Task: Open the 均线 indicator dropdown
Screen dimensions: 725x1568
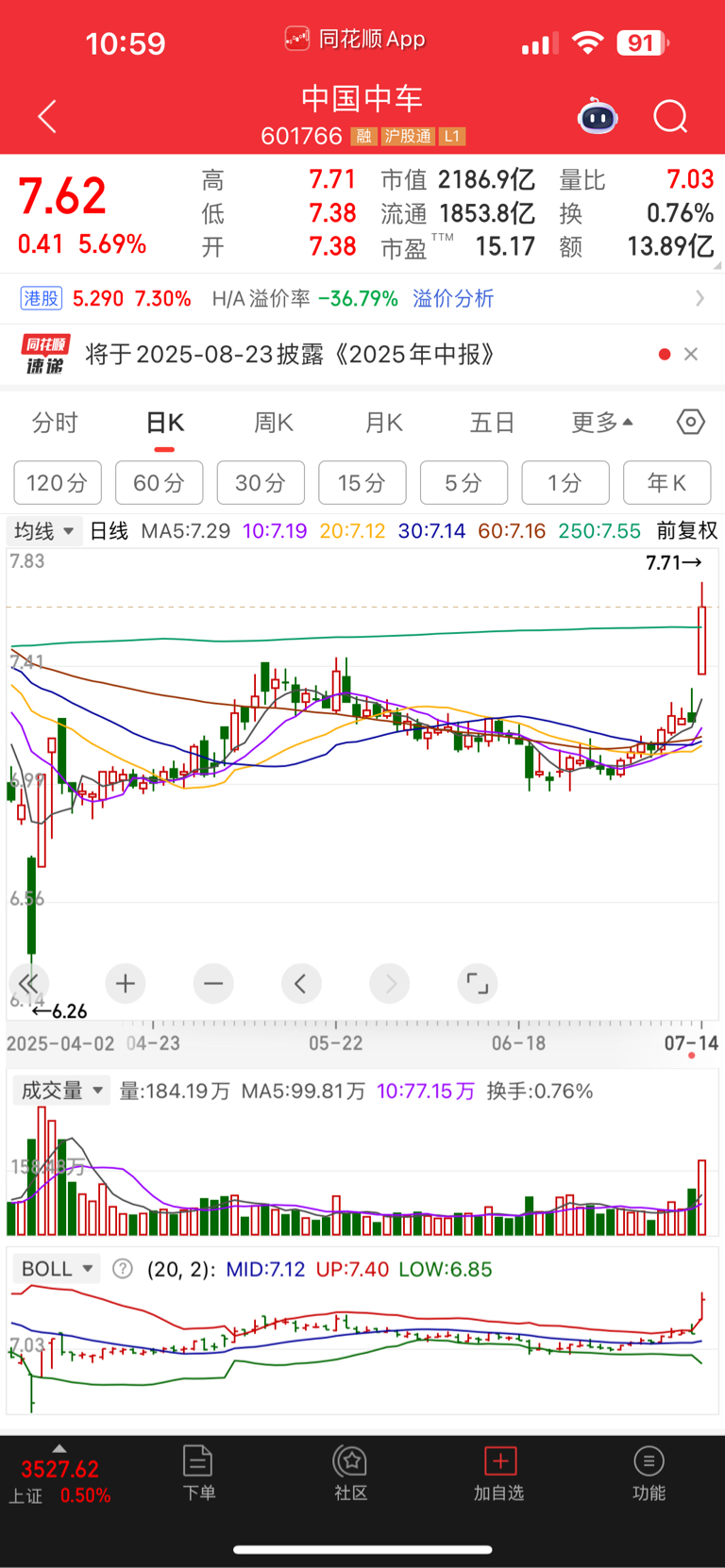Action: (x=44, y=530)
